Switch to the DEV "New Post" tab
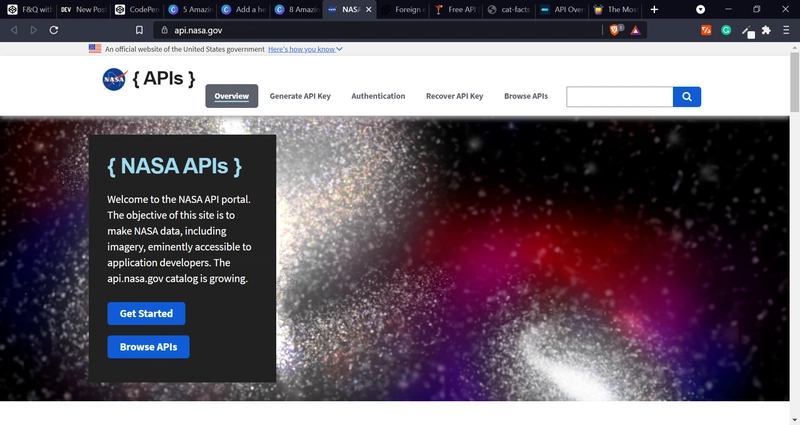 point(83,9)
